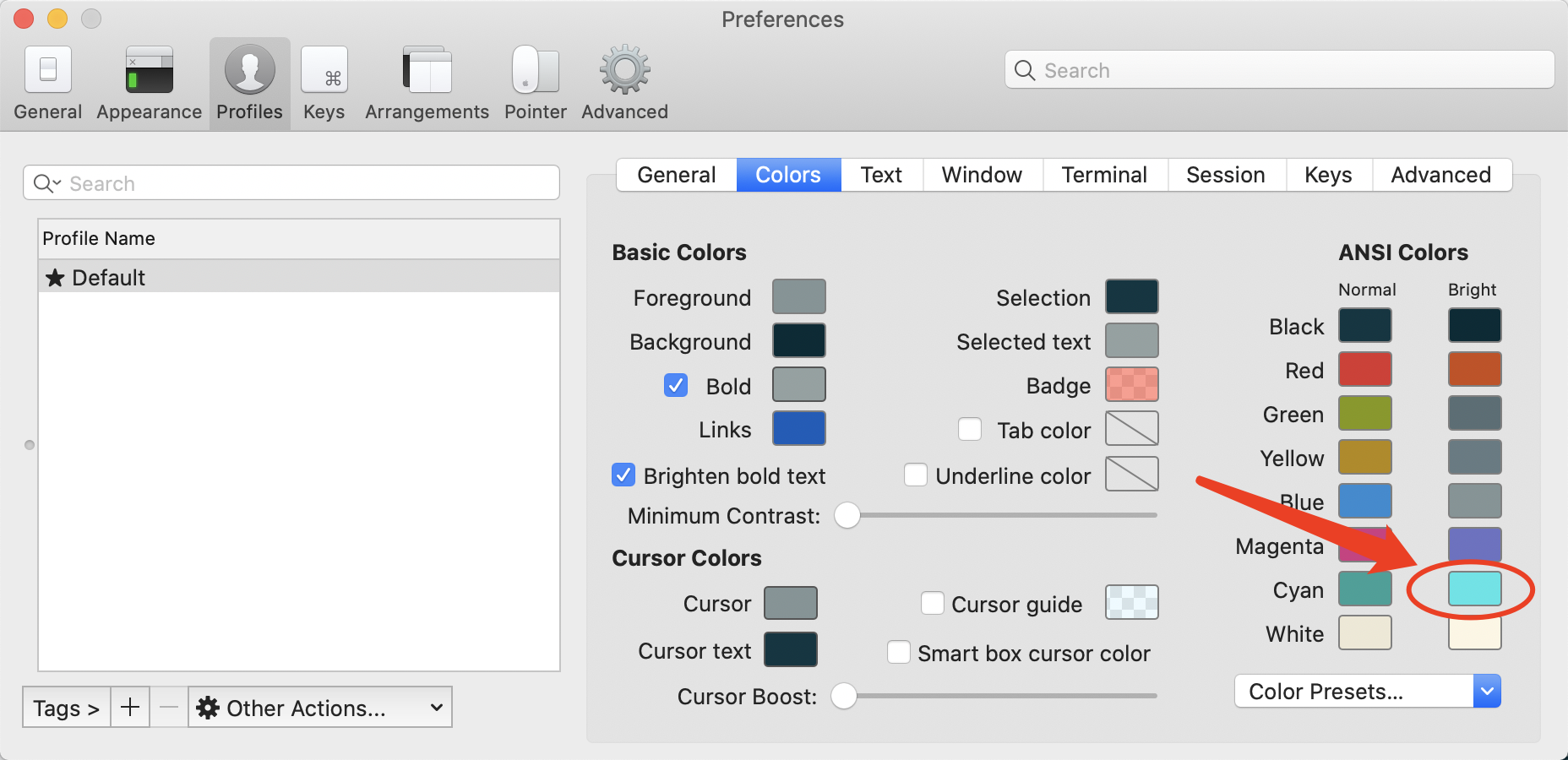Open the Session tab
The height and width of the screenshot is (760, 1568).
(x=1226, y=175)
